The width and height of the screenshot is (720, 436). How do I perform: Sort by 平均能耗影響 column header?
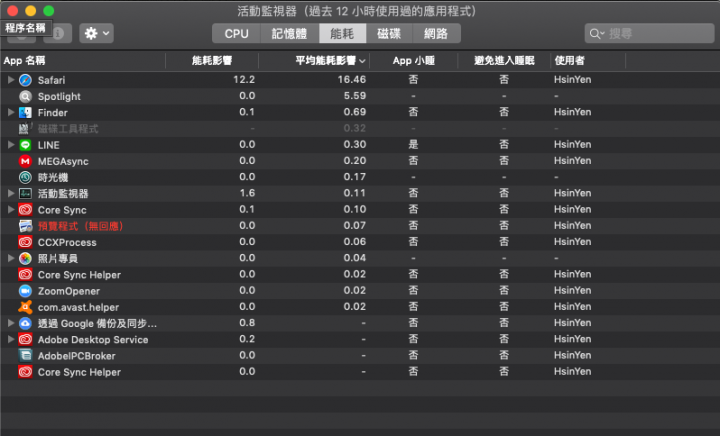(314, 61)
